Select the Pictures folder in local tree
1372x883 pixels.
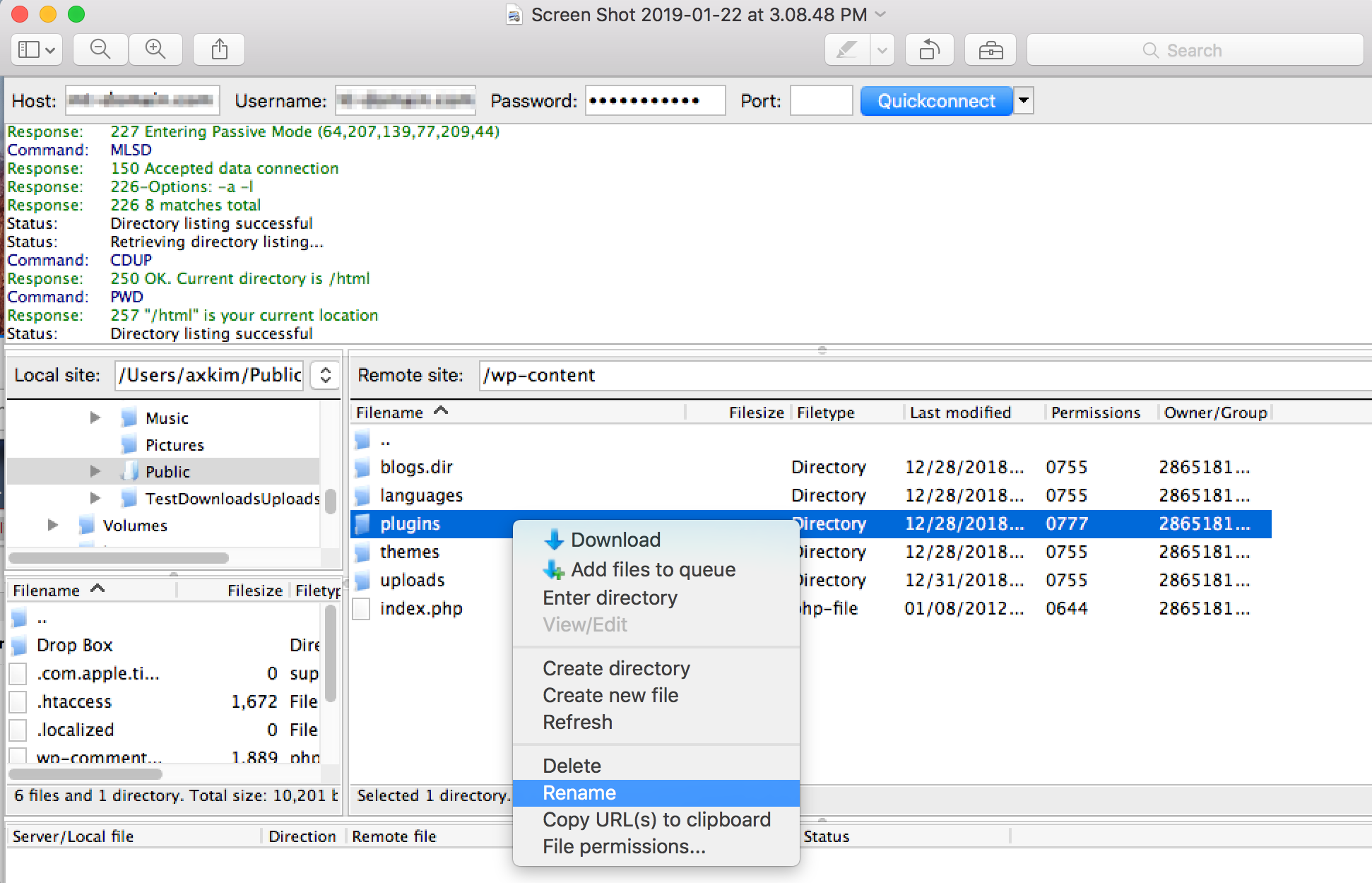point(175,445)
